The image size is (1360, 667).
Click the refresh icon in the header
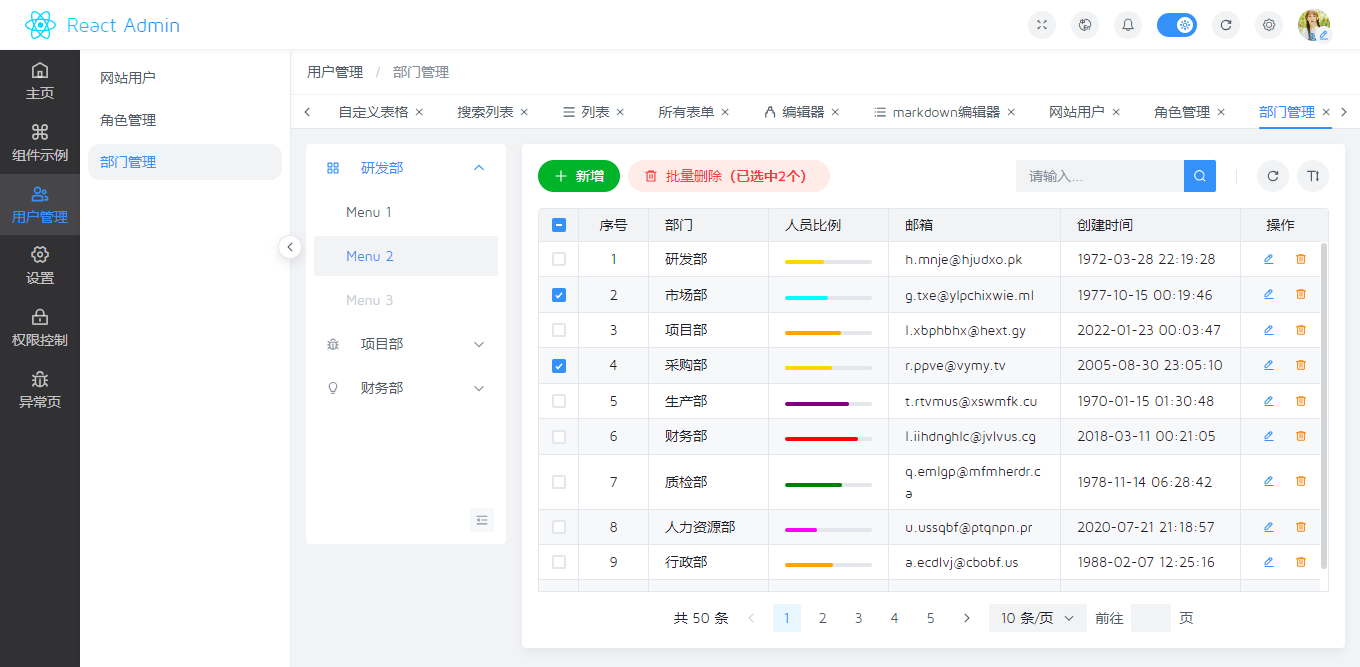(1226, 25)
